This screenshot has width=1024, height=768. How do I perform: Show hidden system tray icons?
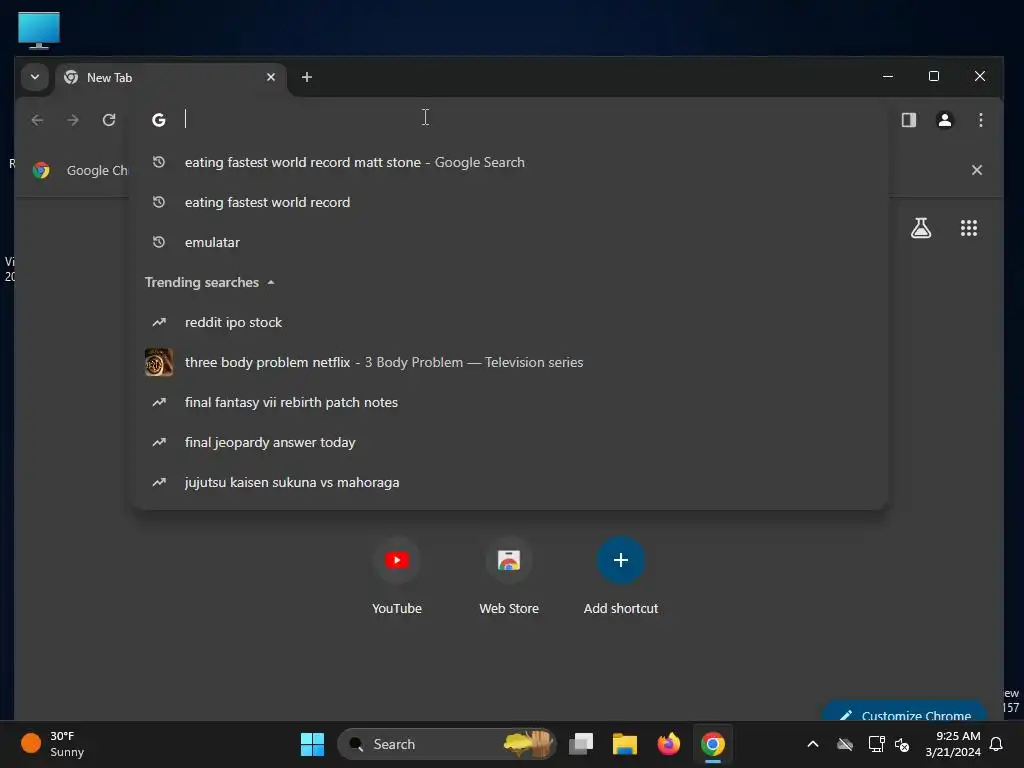click(x=812, y=744)
